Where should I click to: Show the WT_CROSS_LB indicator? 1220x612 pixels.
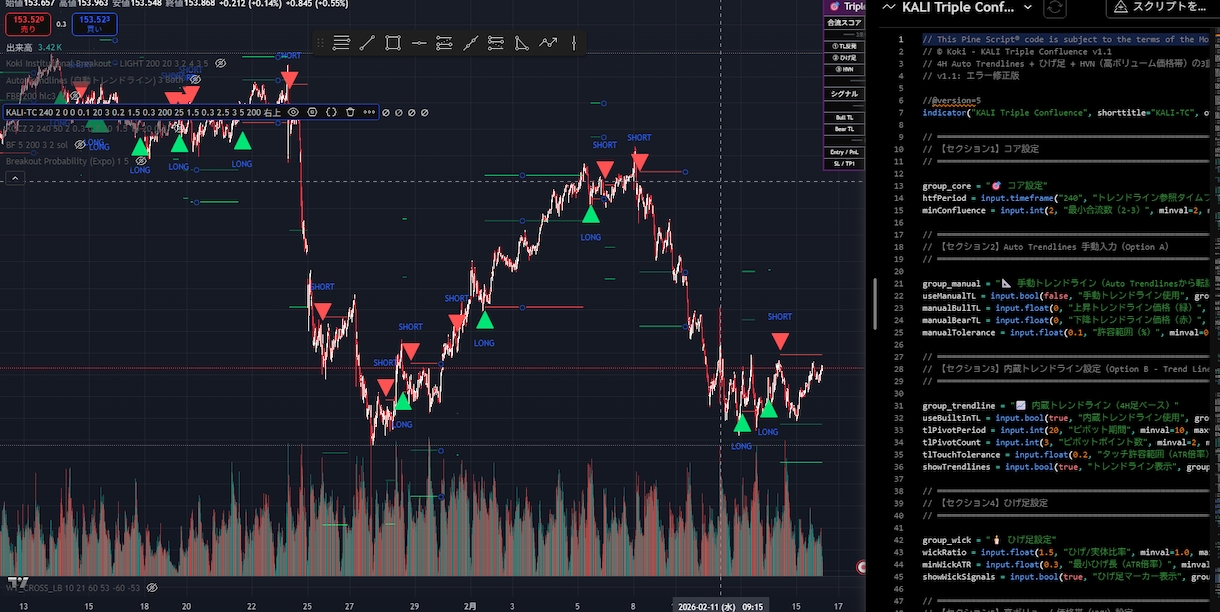152,588
